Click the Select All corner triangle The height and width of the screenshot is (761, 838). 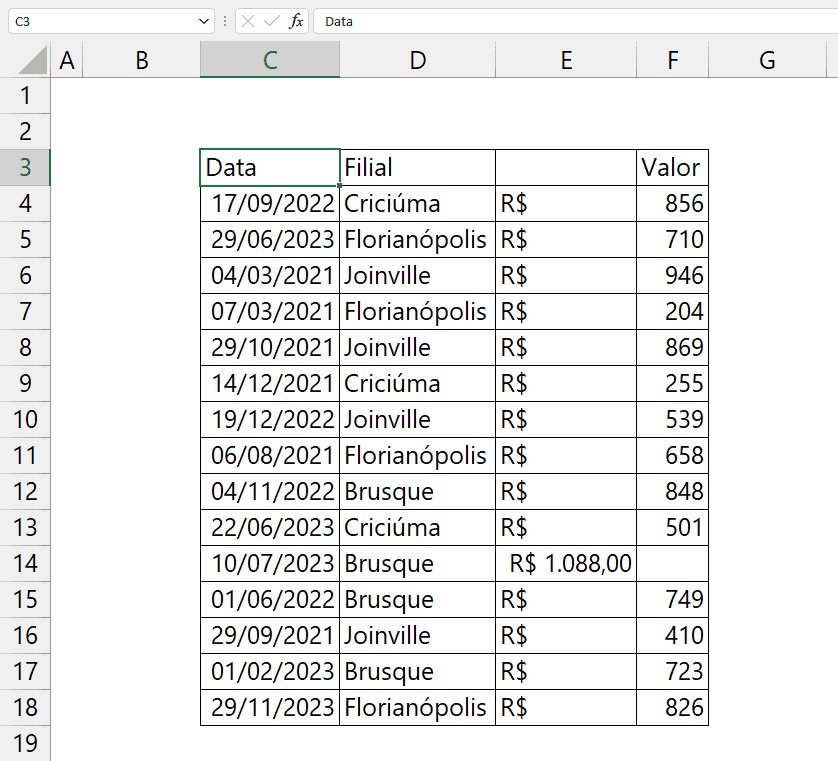(x=33, y=60)
